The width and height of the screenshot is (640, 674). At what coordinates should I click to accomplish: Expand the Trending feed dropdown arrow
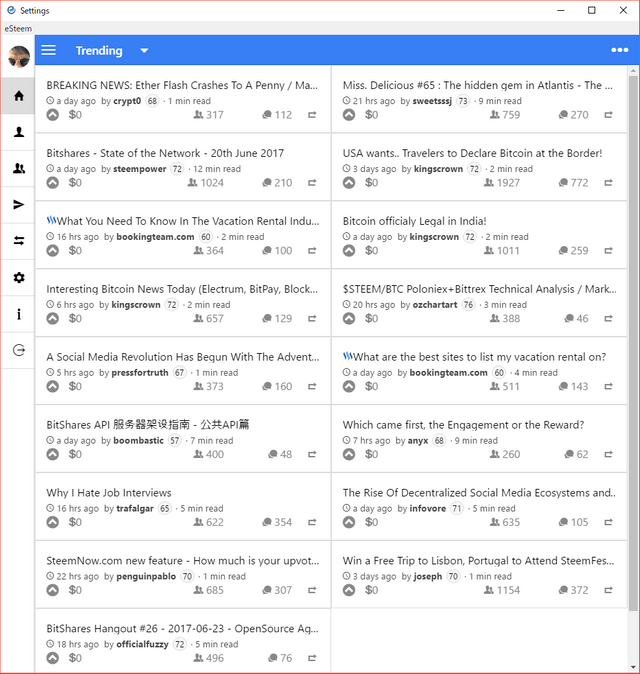(x=144, y=51)
